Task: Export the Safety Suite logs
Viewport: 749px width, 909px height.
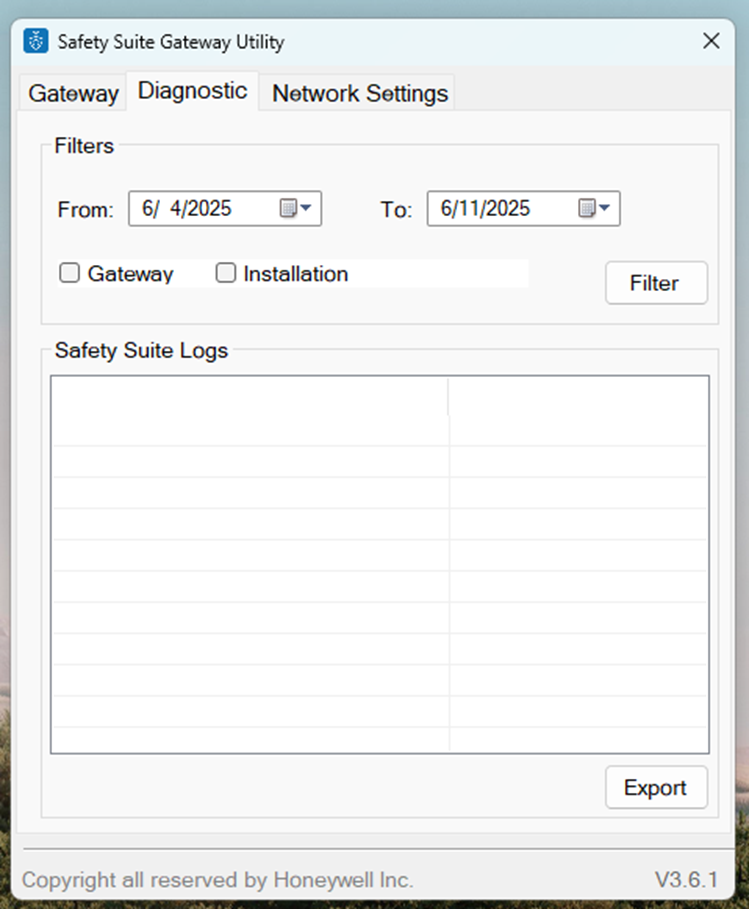Action: point(656,788)
